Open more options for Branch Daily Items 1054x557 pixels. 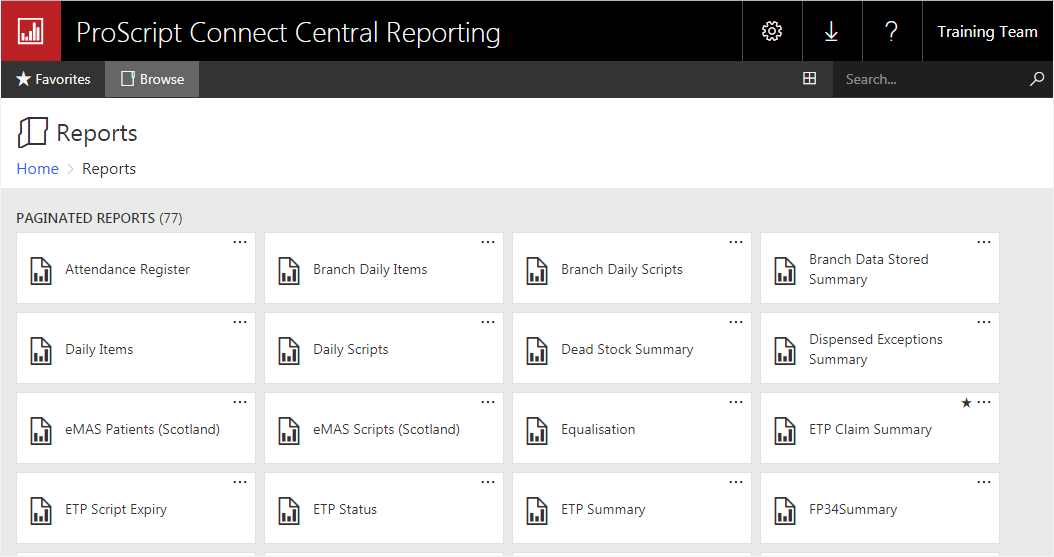[x=488, y=242]
